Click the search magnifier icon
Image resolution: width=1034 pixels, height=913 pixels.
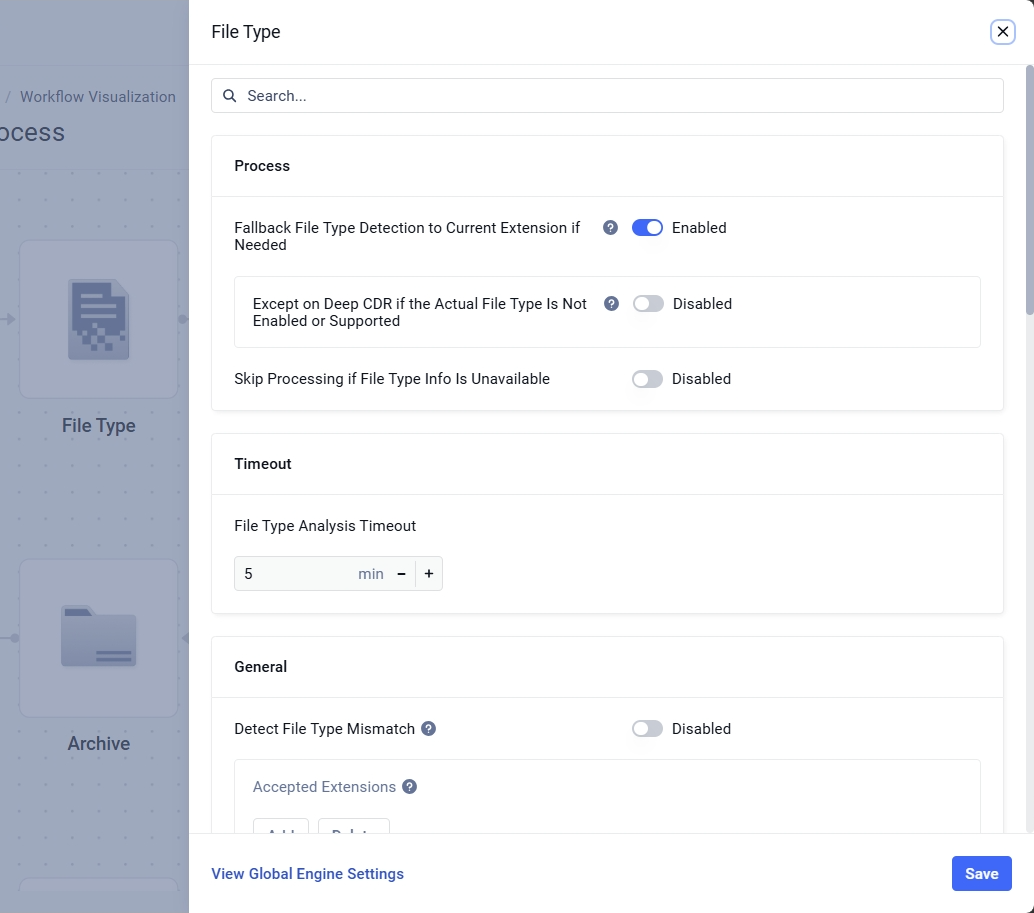(x=229, y=96)
